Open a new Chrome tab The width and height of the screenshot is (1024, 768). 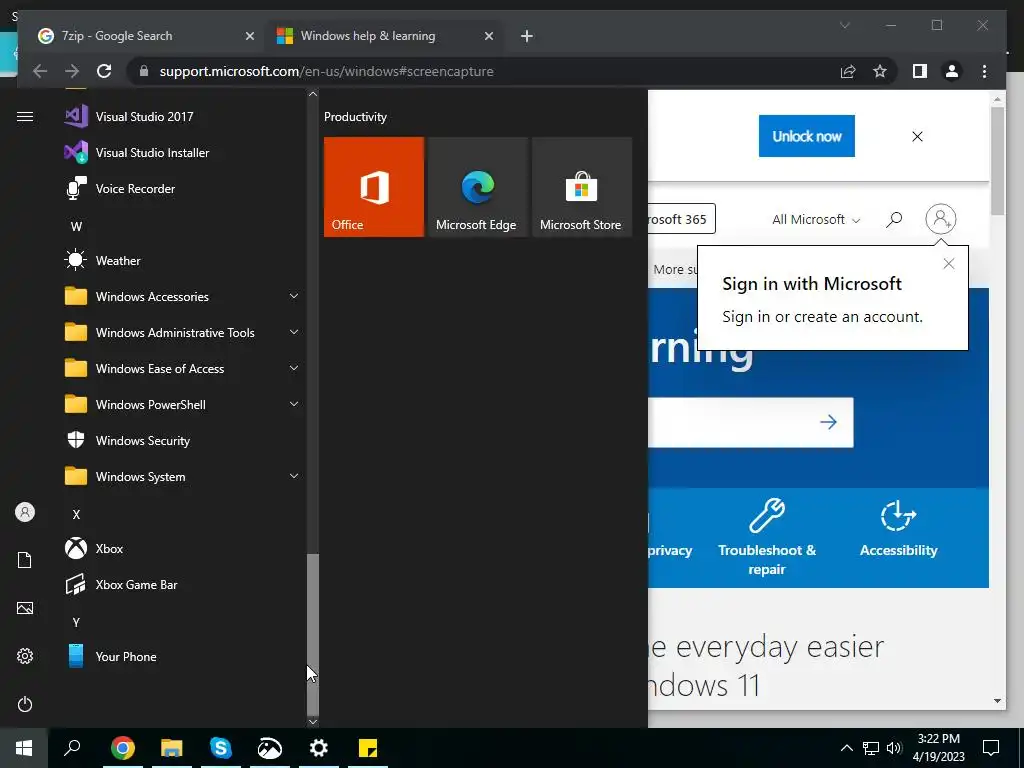coord(526,36)
